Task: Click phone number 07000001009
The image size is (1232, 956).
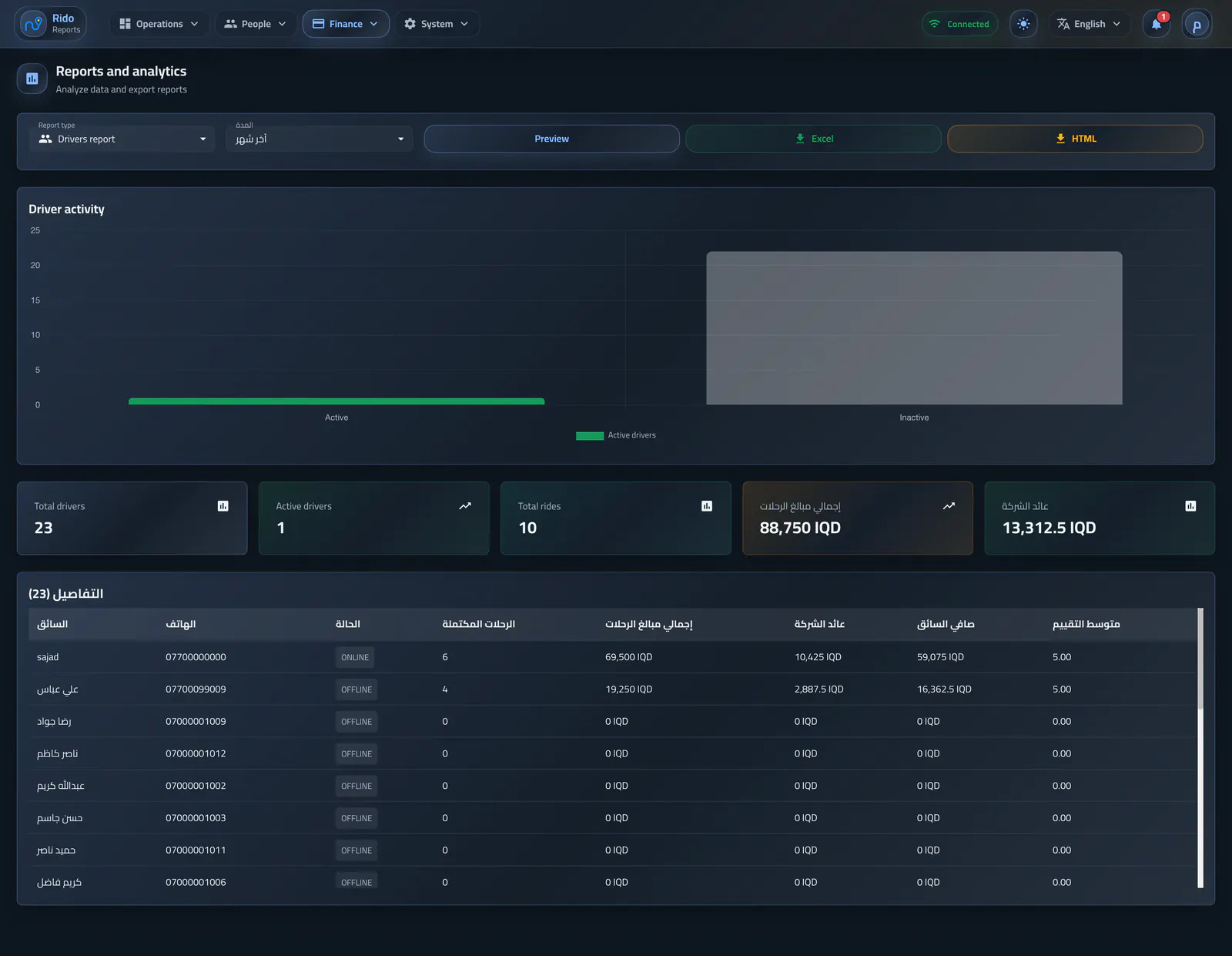Action: point(196,722)
